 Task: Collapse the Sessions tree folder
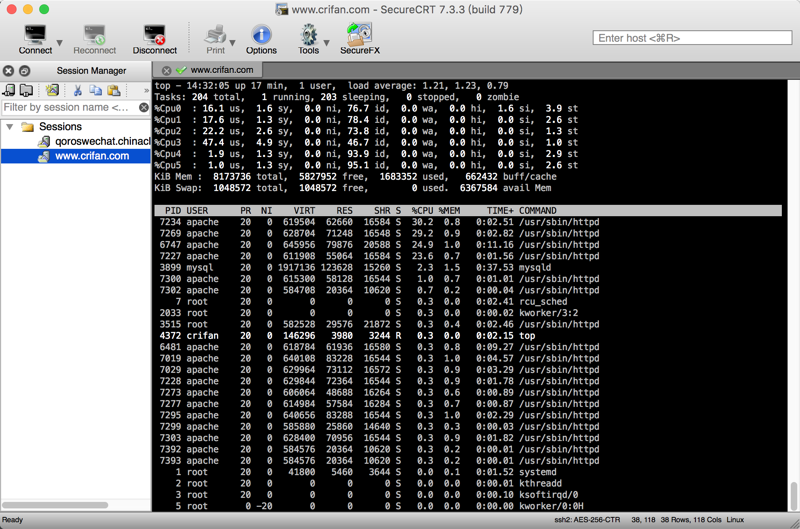pos(10,127)
